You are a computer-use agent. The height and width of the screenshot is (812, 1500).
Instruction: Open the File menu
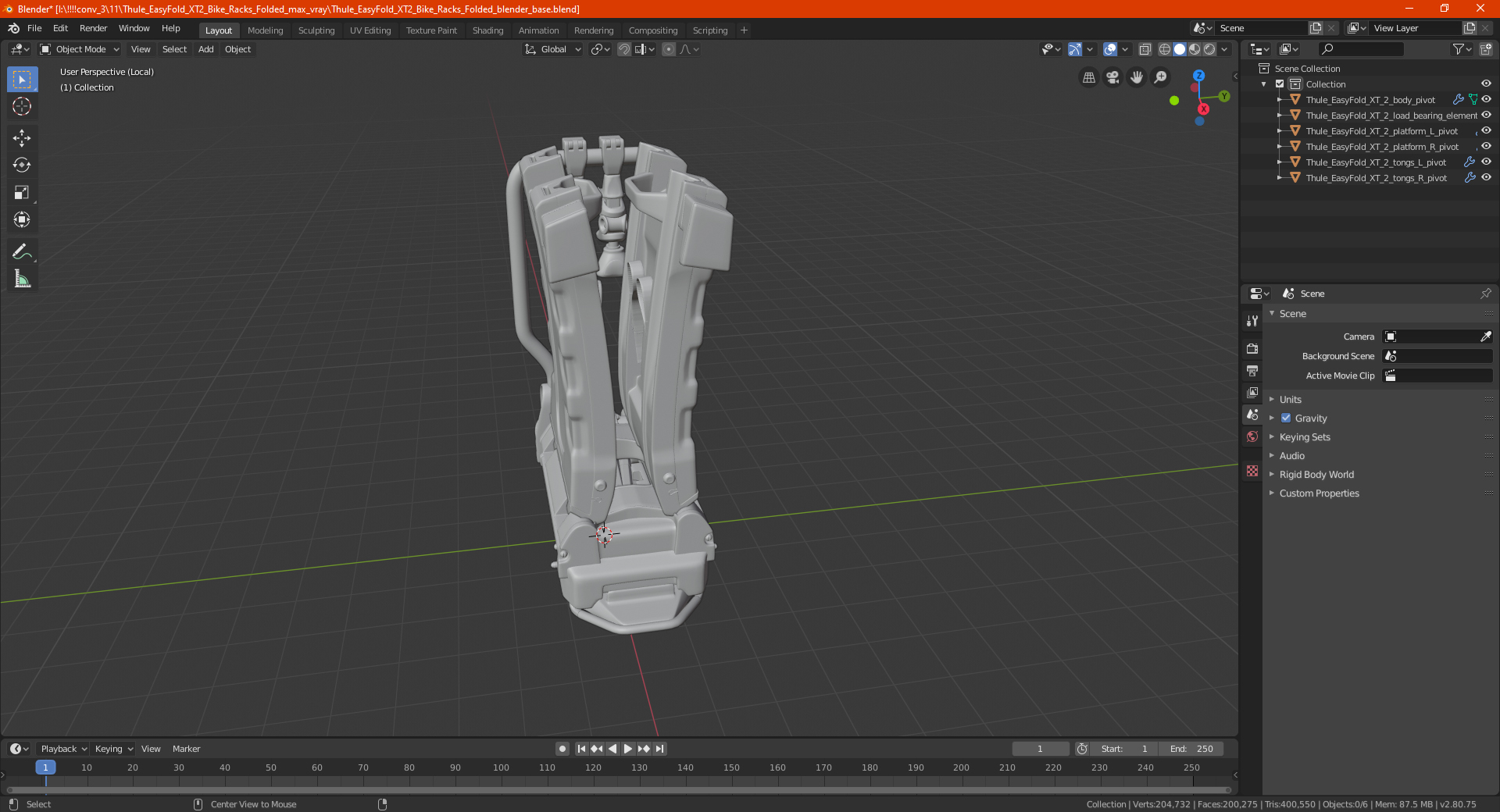(x=34, y=28)
